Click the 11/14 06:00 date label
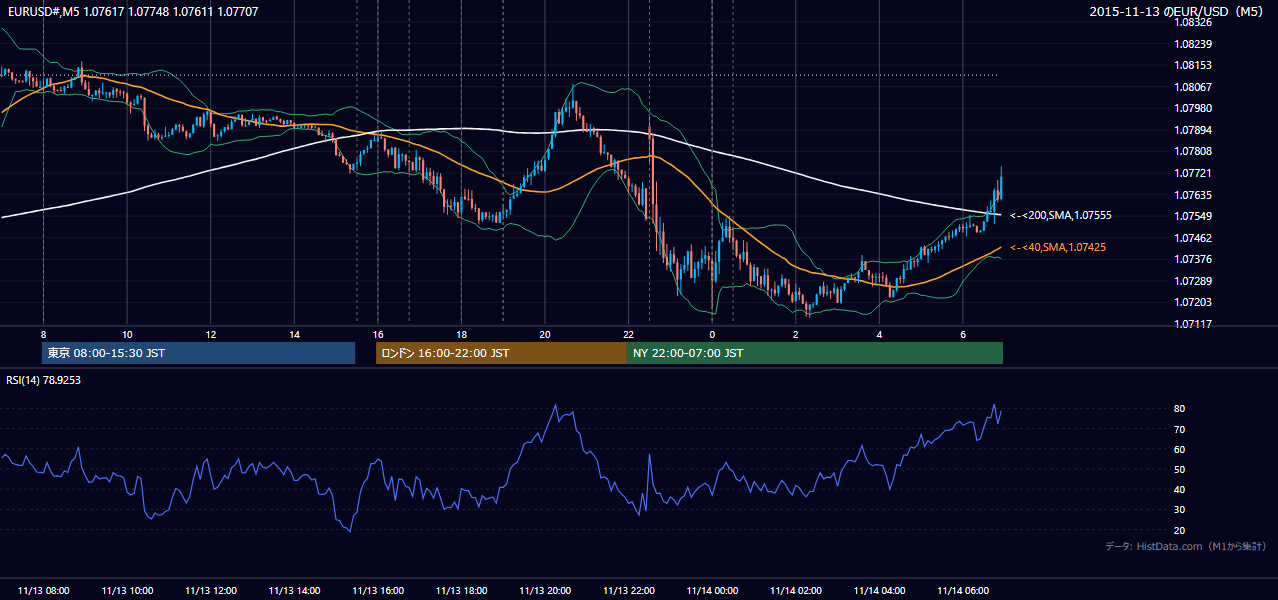 (x=962, y=591)
